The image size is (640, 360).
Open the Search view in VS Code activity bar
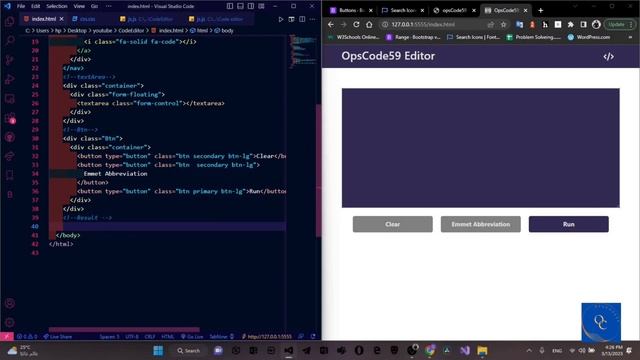click(10, 40)
